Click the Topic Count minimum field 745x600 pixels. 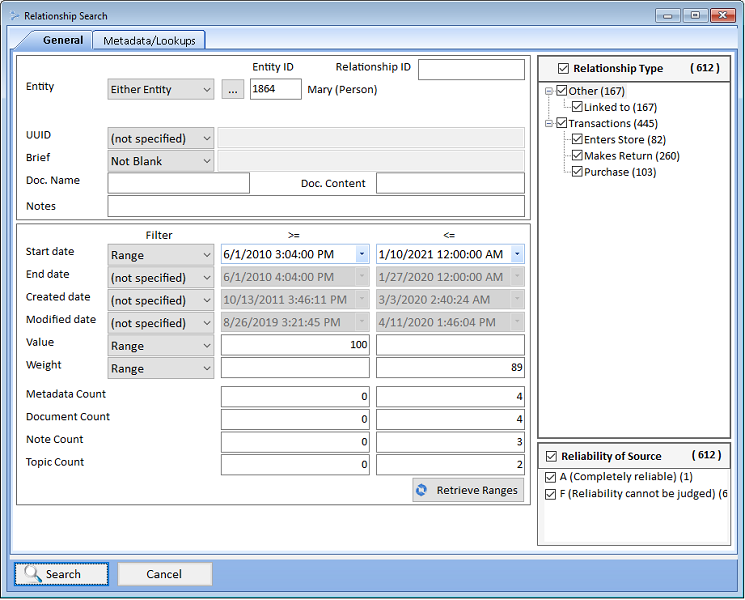click(295, 465)
